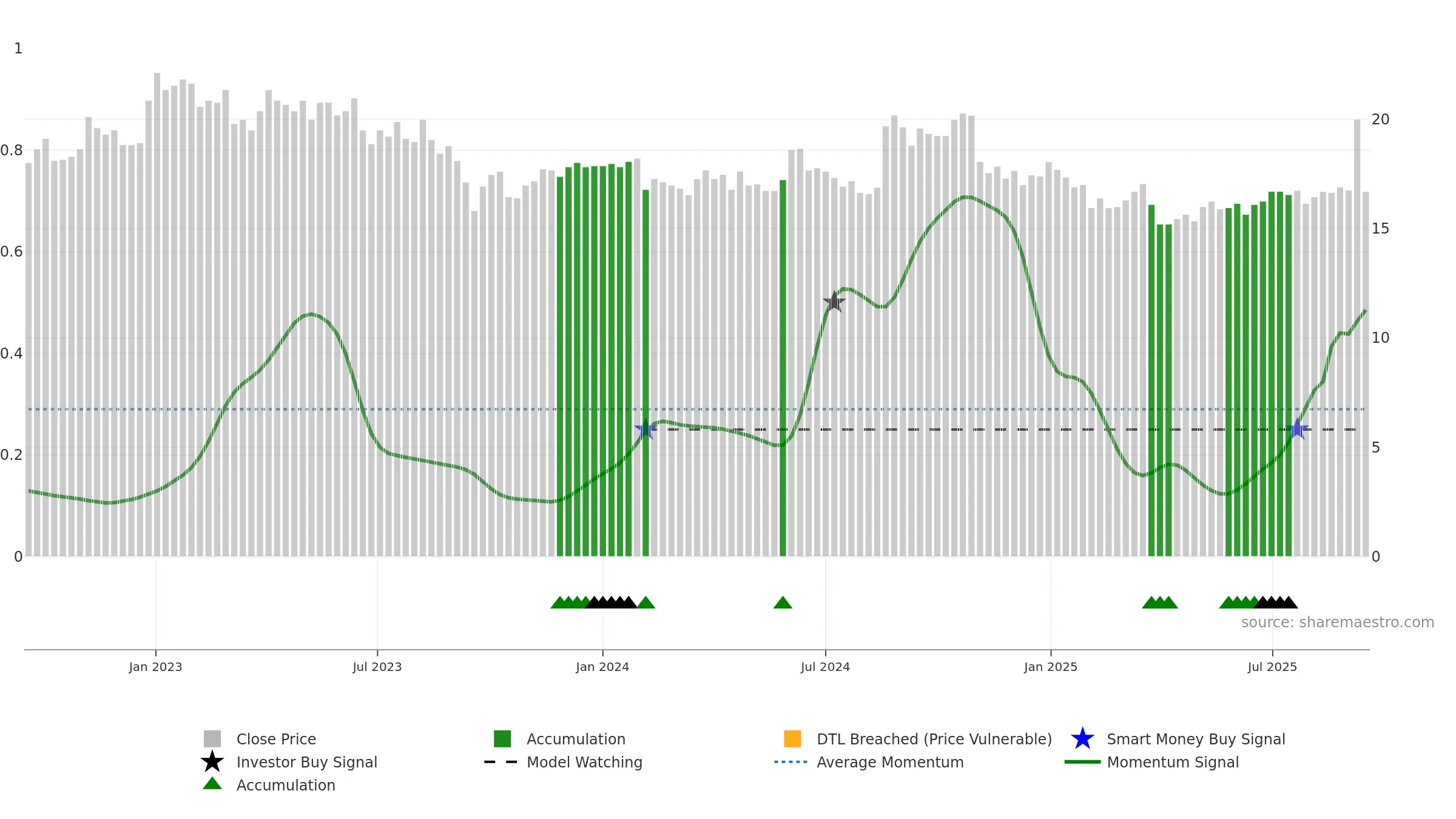Click the Jan 2025 axis label
This screenshot has height=819, width=1456.
pyautogui.click(x=1051, y=667)
